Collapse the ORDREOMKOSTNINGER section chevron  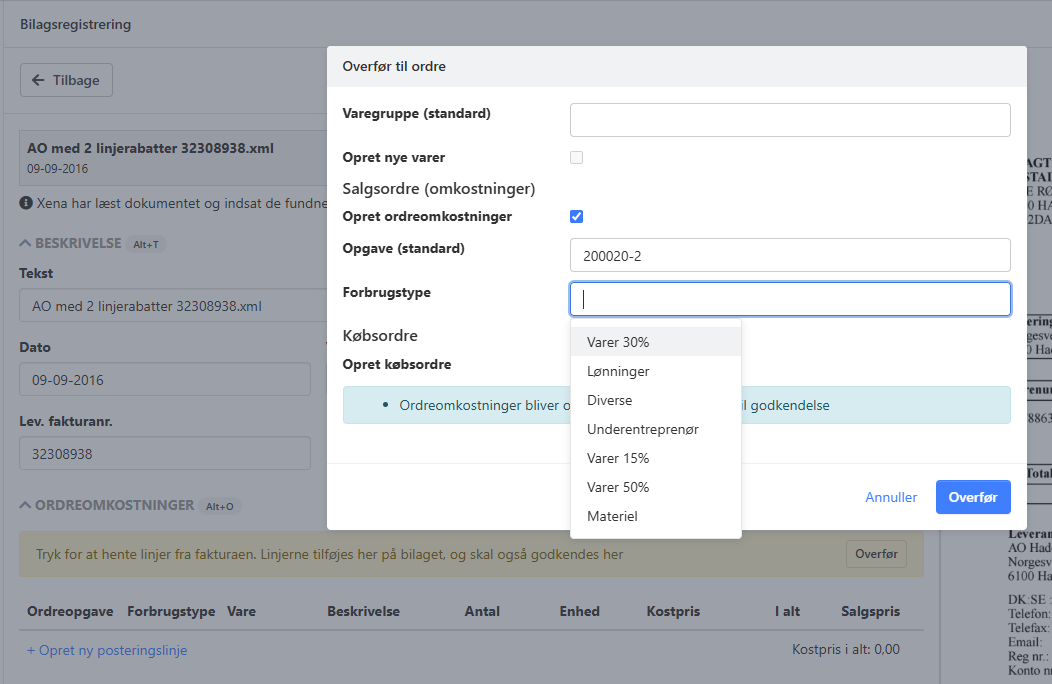[26, 506]
